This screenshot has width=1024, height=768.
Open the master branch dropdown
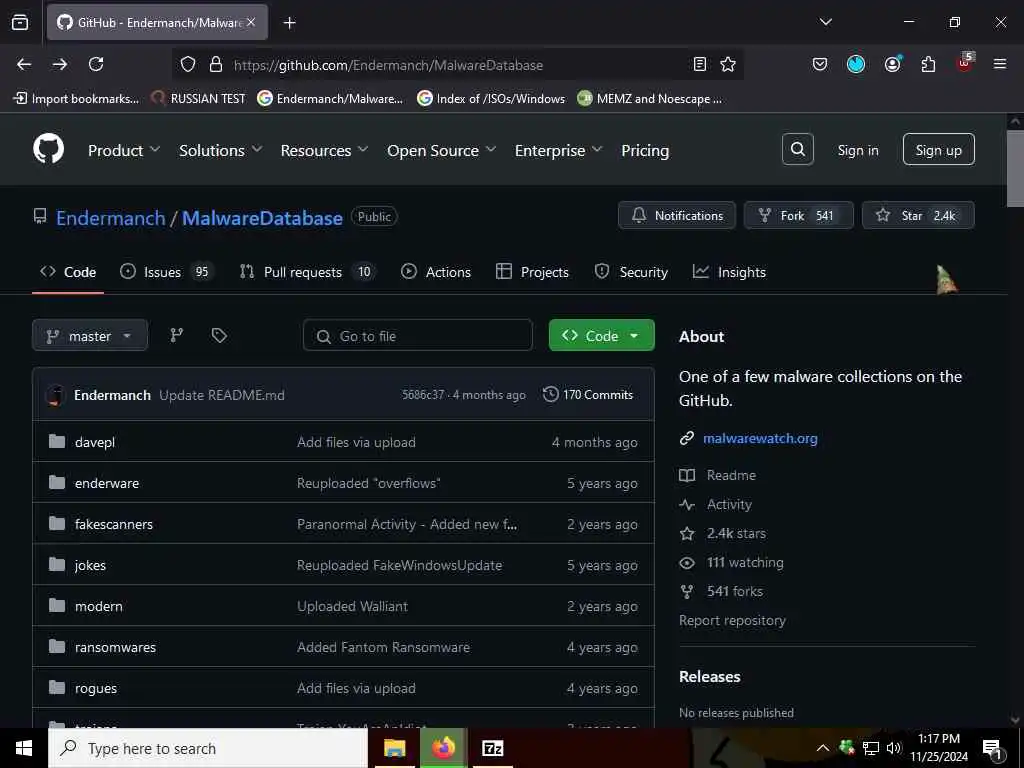coord(90,336)
